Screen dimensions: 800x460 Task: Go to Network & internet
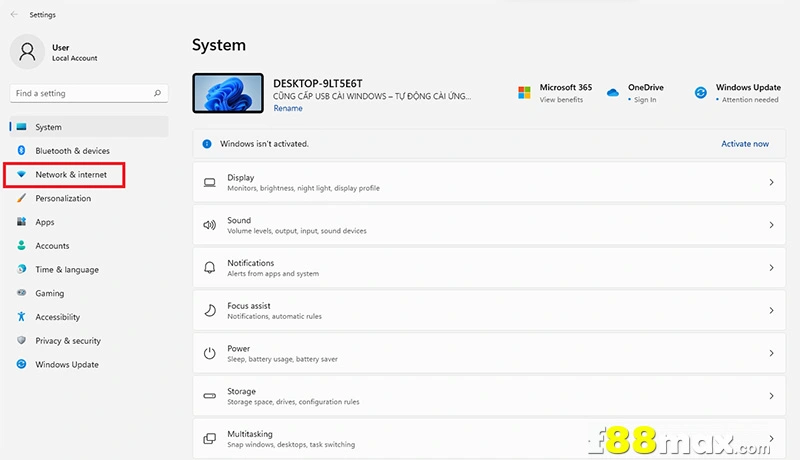tap(71, 174)
